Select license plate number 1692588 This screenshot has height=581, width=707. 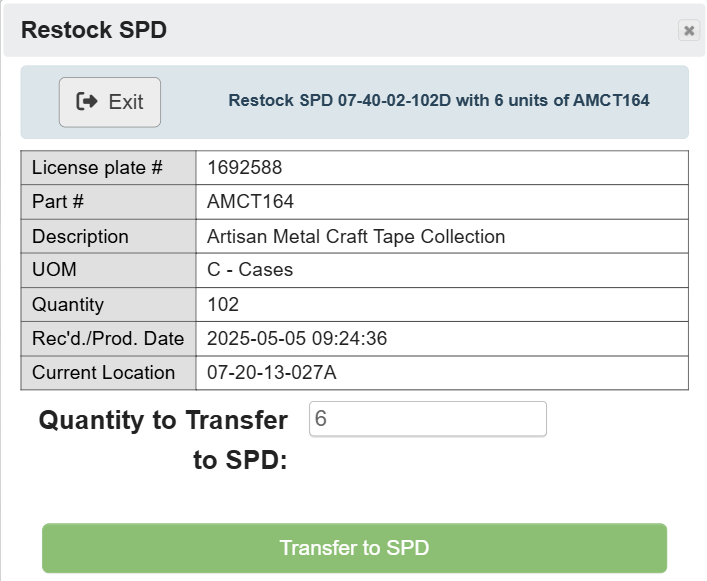(245, 168)
